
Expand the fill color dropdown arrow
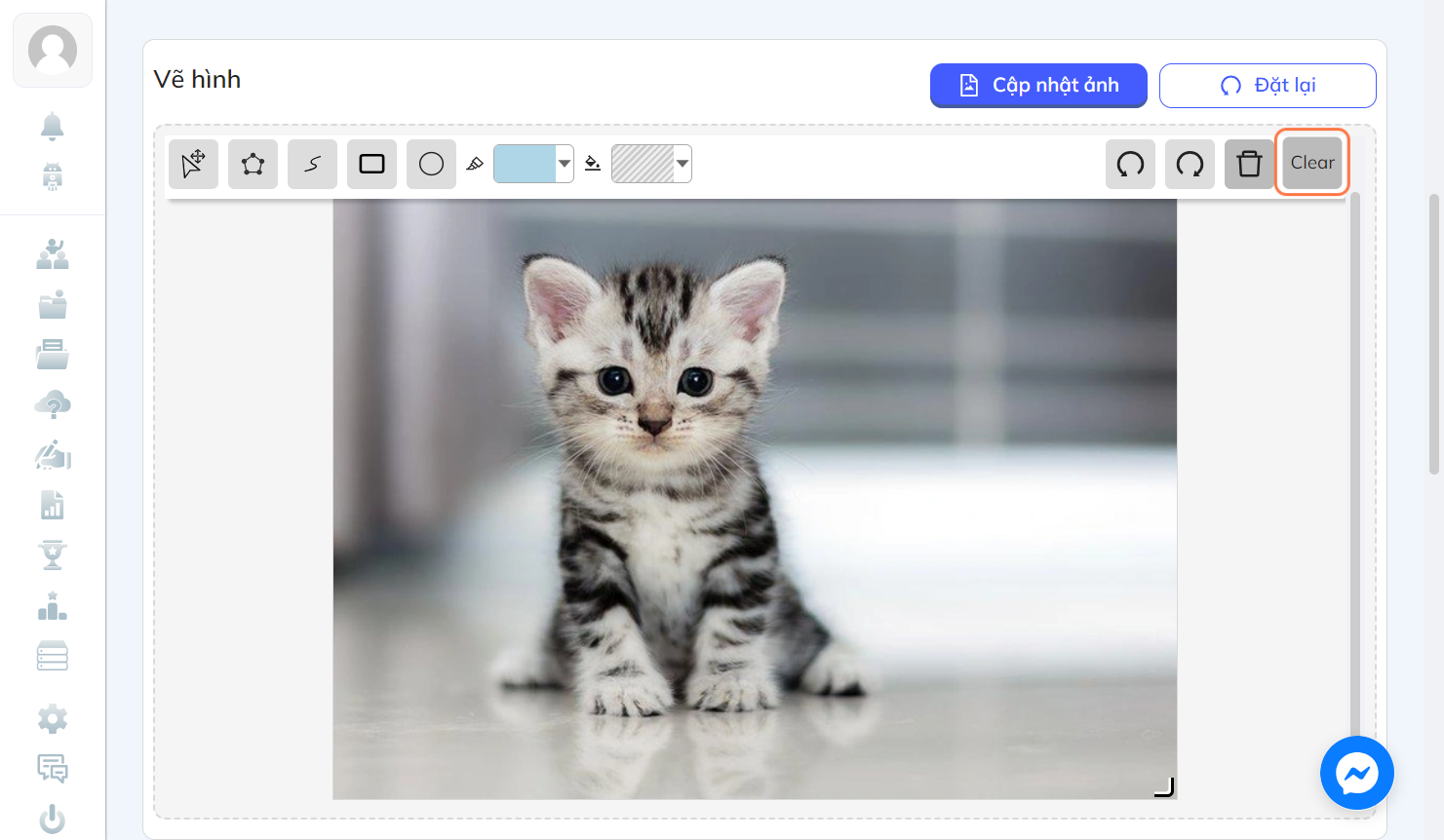click(683, 164)
